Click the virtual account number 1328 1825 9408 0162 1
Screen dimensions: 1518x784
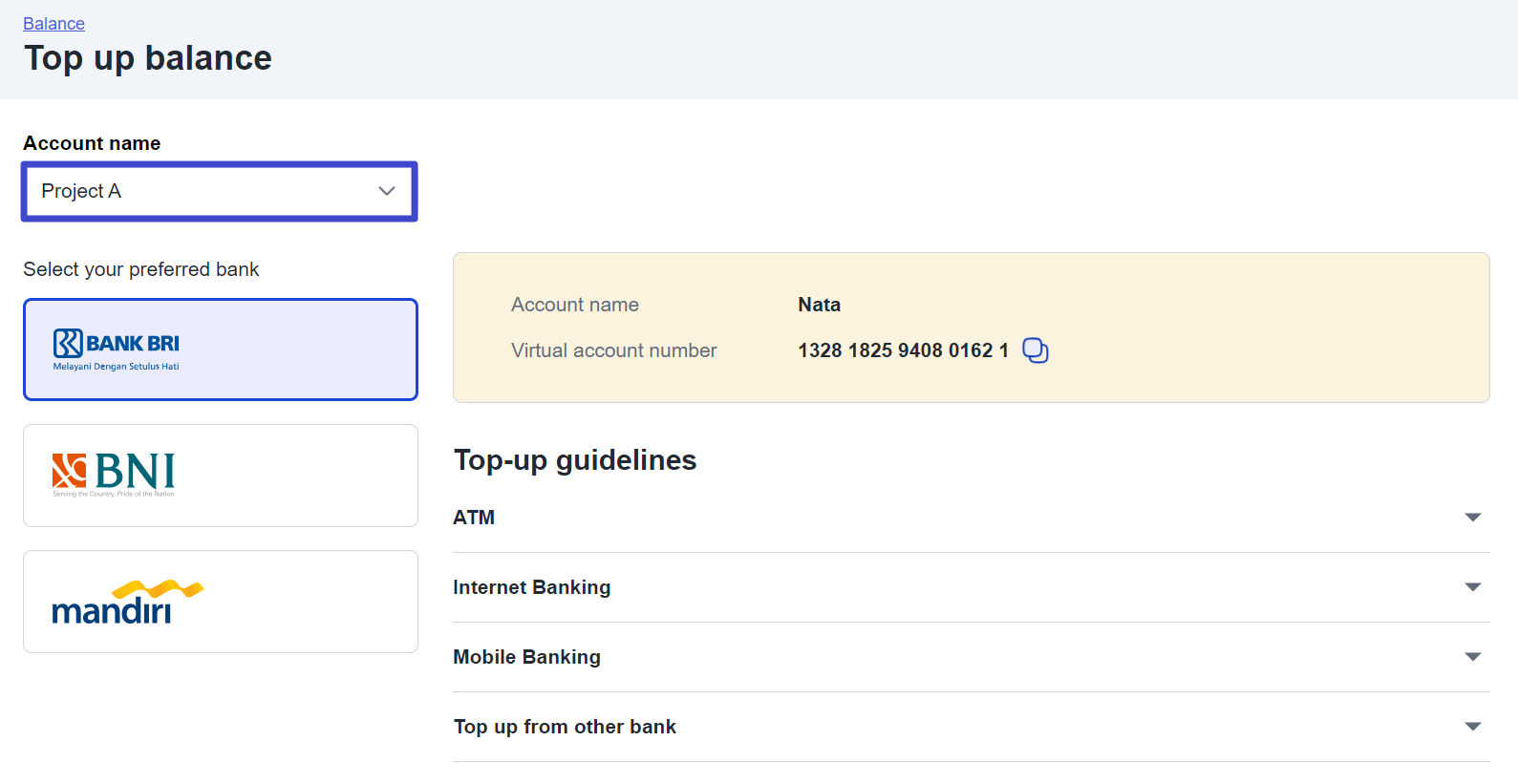click(903, 350)
